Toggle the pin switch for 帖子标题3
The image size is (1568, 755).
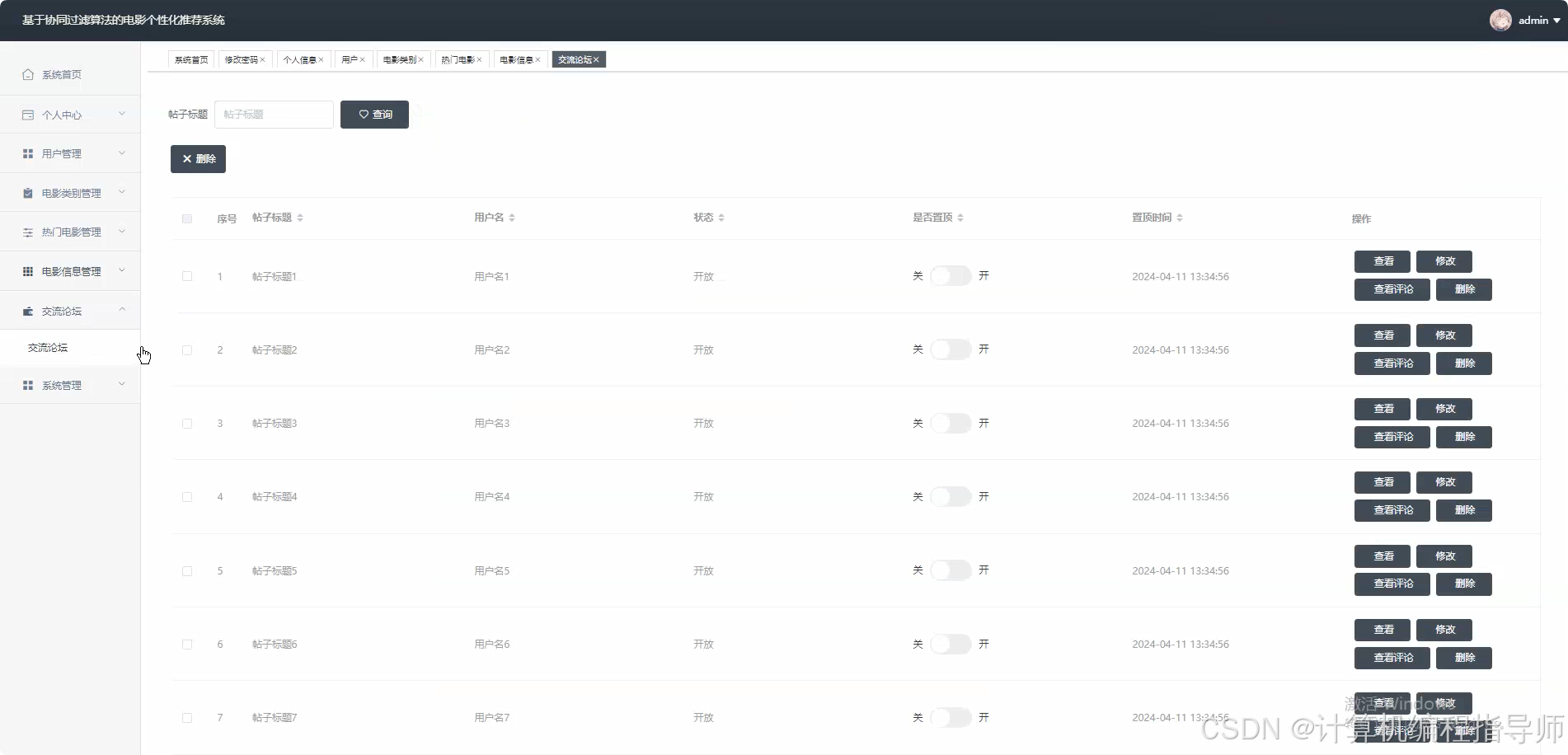coord(951,423)
